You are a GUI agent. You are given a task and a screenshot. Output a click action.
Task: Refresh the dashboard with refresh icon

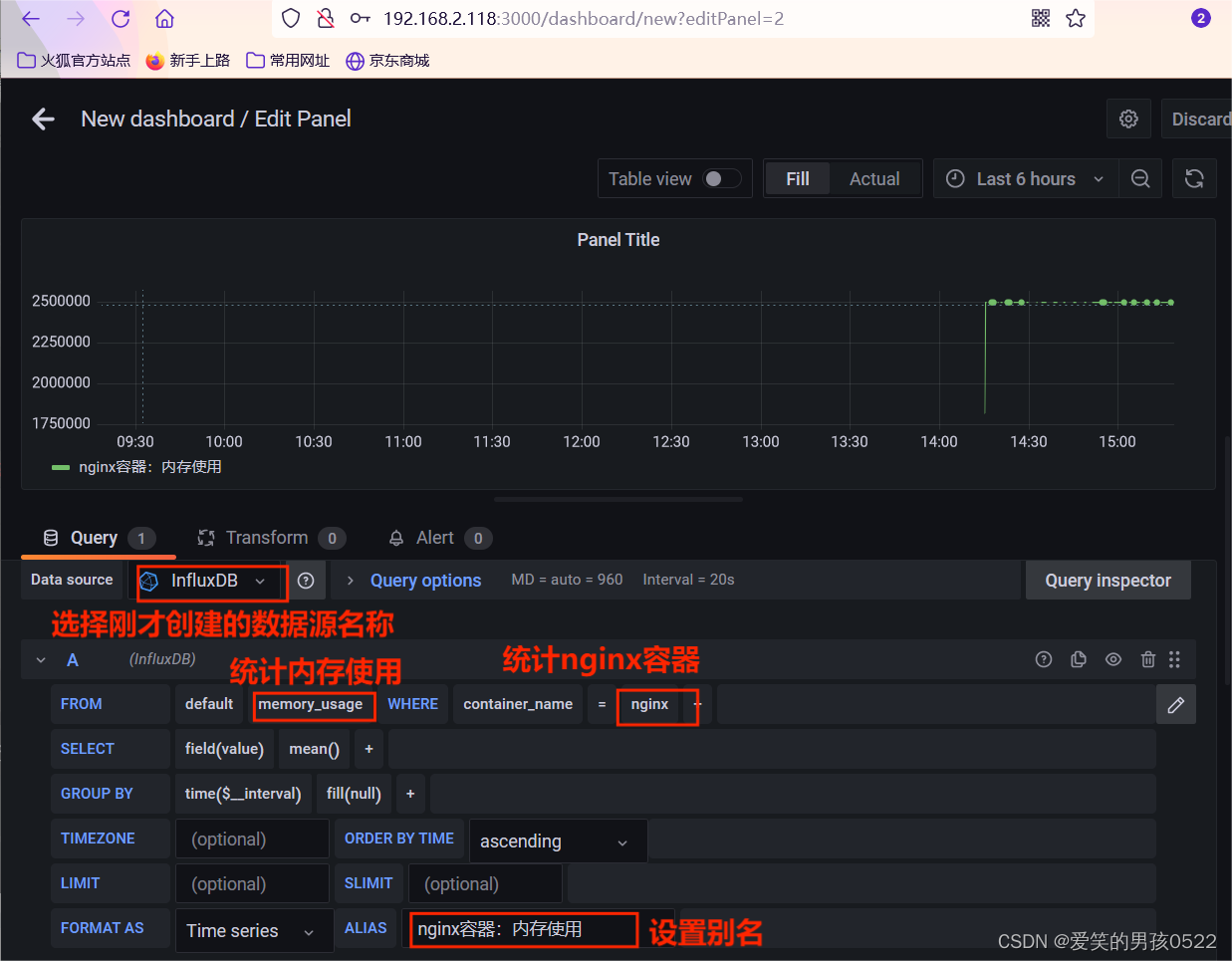click(1194, 178)
